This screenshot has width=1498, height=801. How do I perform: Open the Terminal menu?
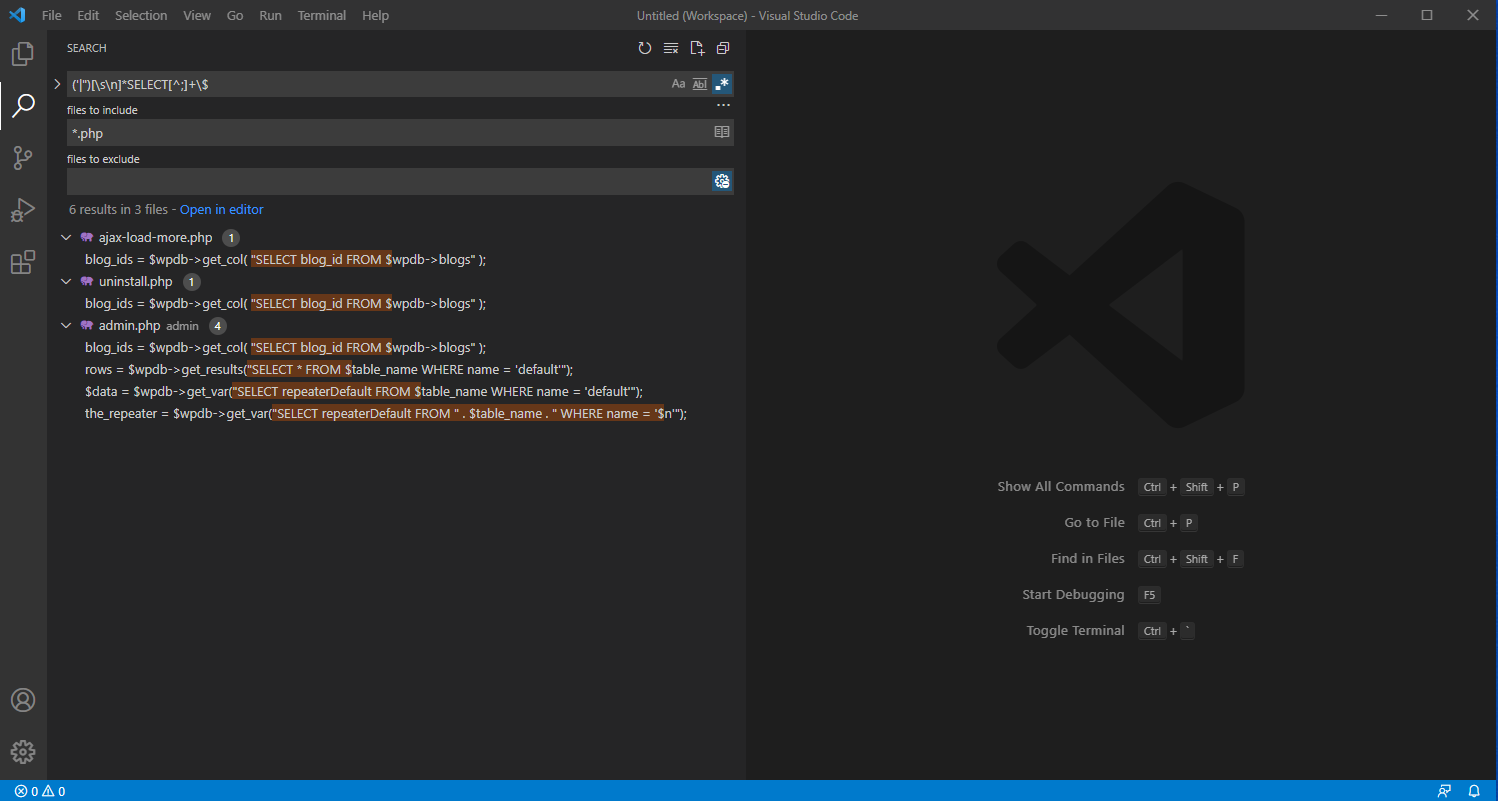point(322,16)
